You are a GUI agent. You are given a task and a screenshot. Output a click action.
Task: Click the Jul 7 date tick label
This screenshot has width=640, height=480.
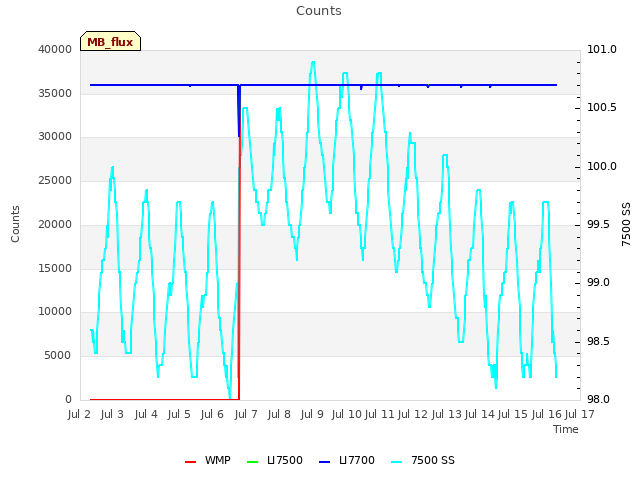[x=246, y=414]
